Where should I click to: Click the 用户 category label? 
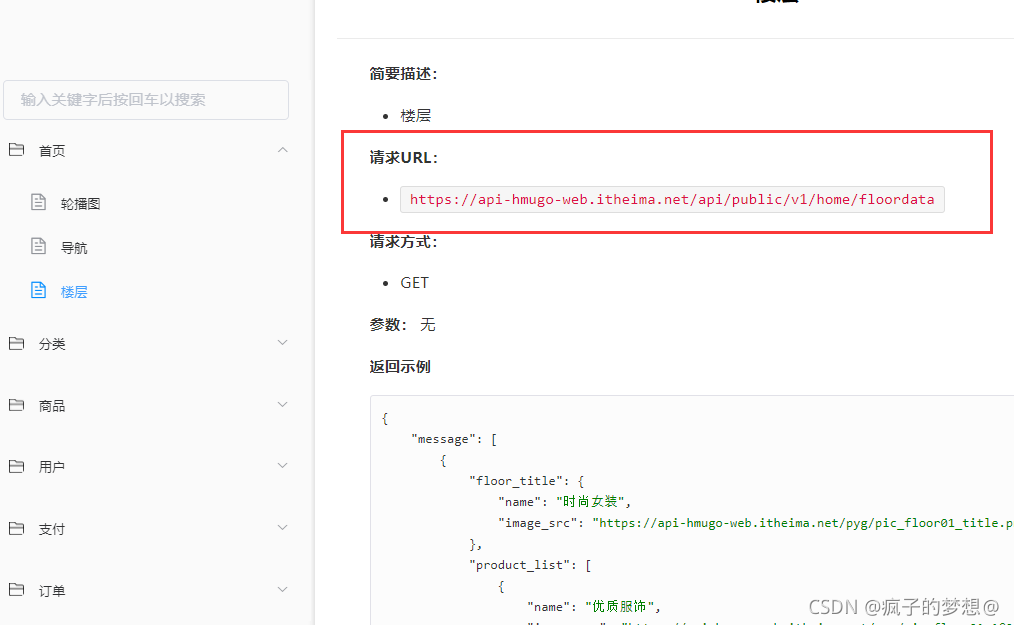[52, 467]
